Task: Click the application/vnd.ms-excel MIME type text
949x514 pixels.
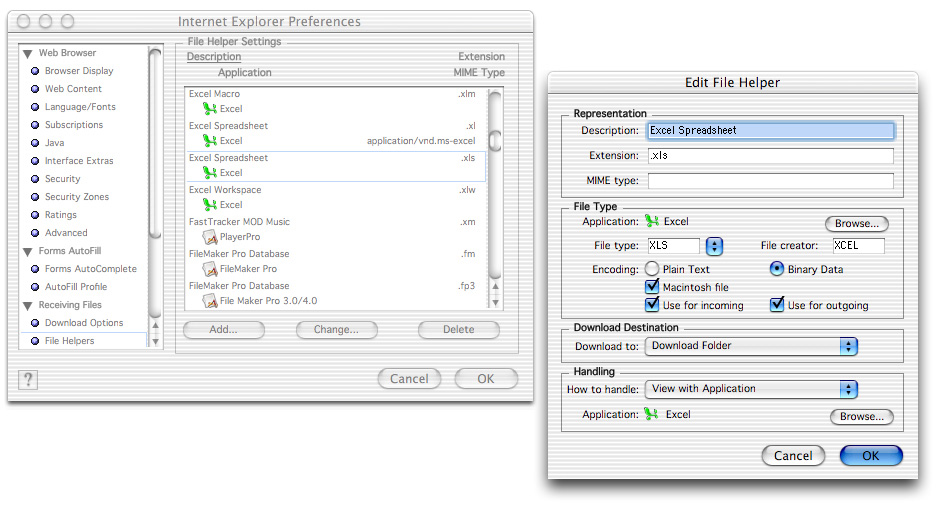Action: pyautogui.click(x=421, y=141)
